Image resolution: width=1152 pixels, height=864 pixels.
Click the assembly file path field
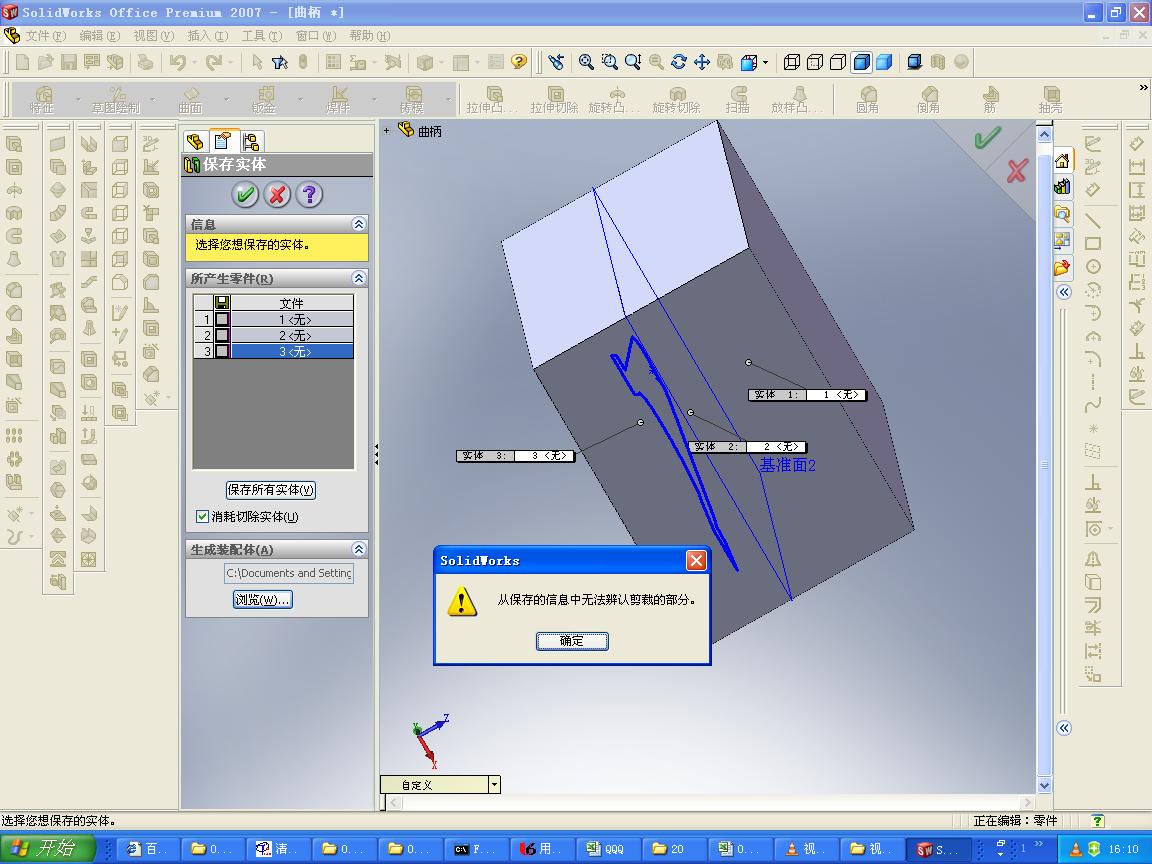coord(289,573)
